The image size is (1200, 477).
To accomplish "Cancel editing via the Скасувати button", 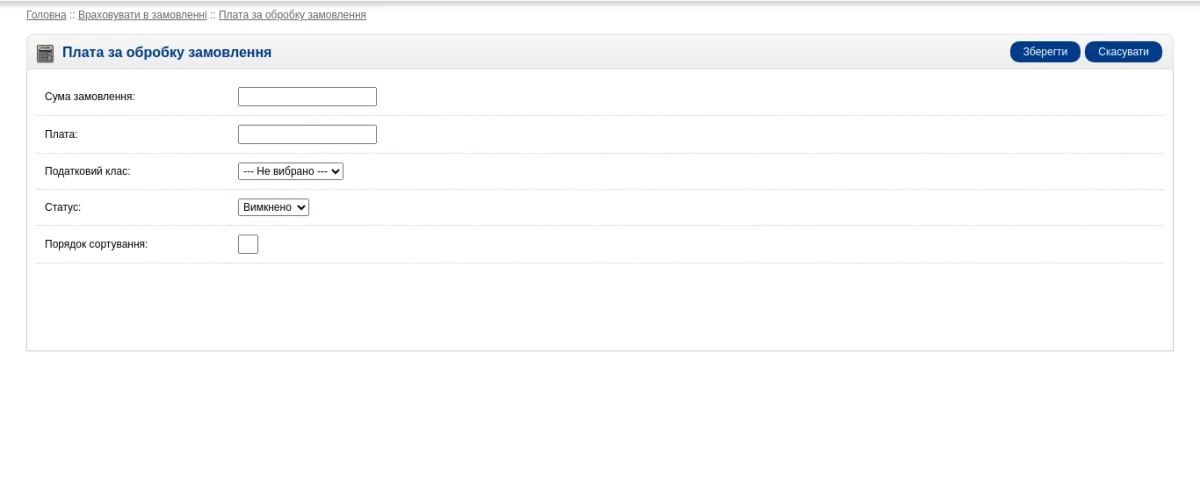I will click(x=1123, y=52).
